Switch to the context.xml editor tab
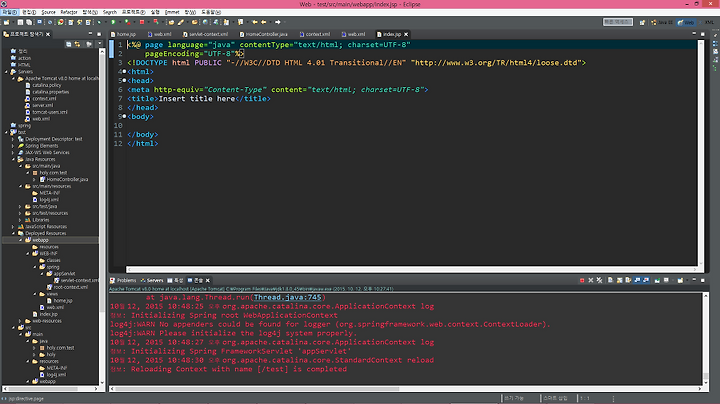 coord(315,34)
